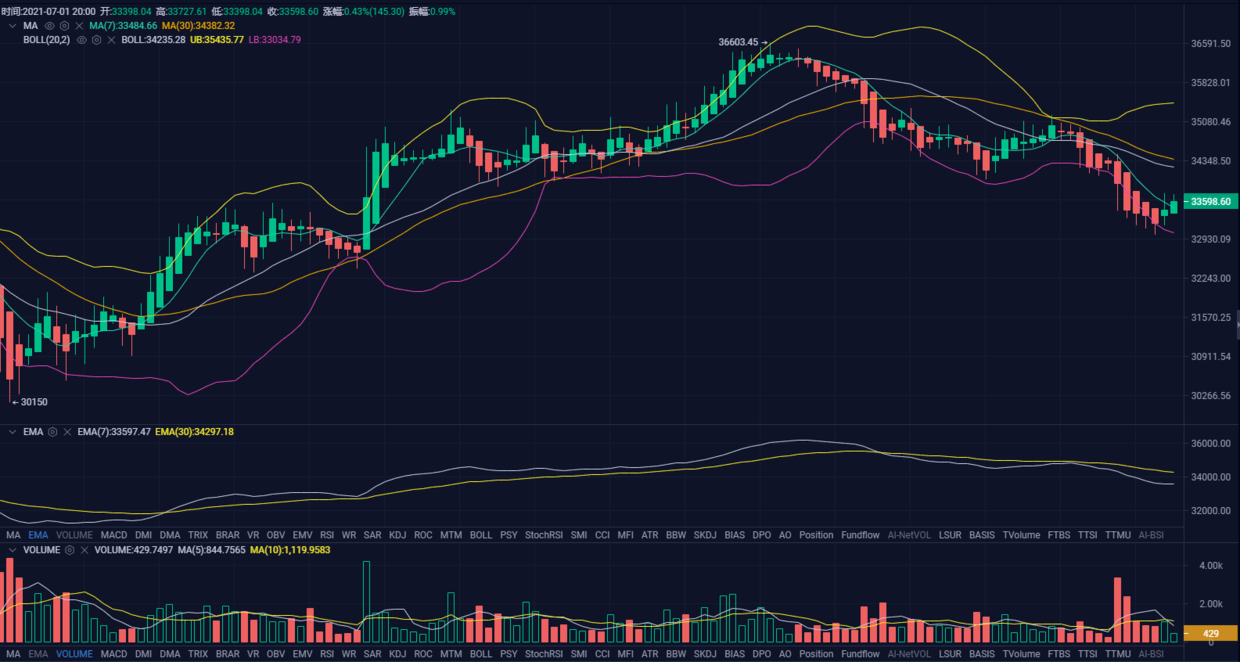Select BOLL in the EMA panel indicator row
Screen dimensions: 1240x662
pyautogui.click(x=480, y=535)
